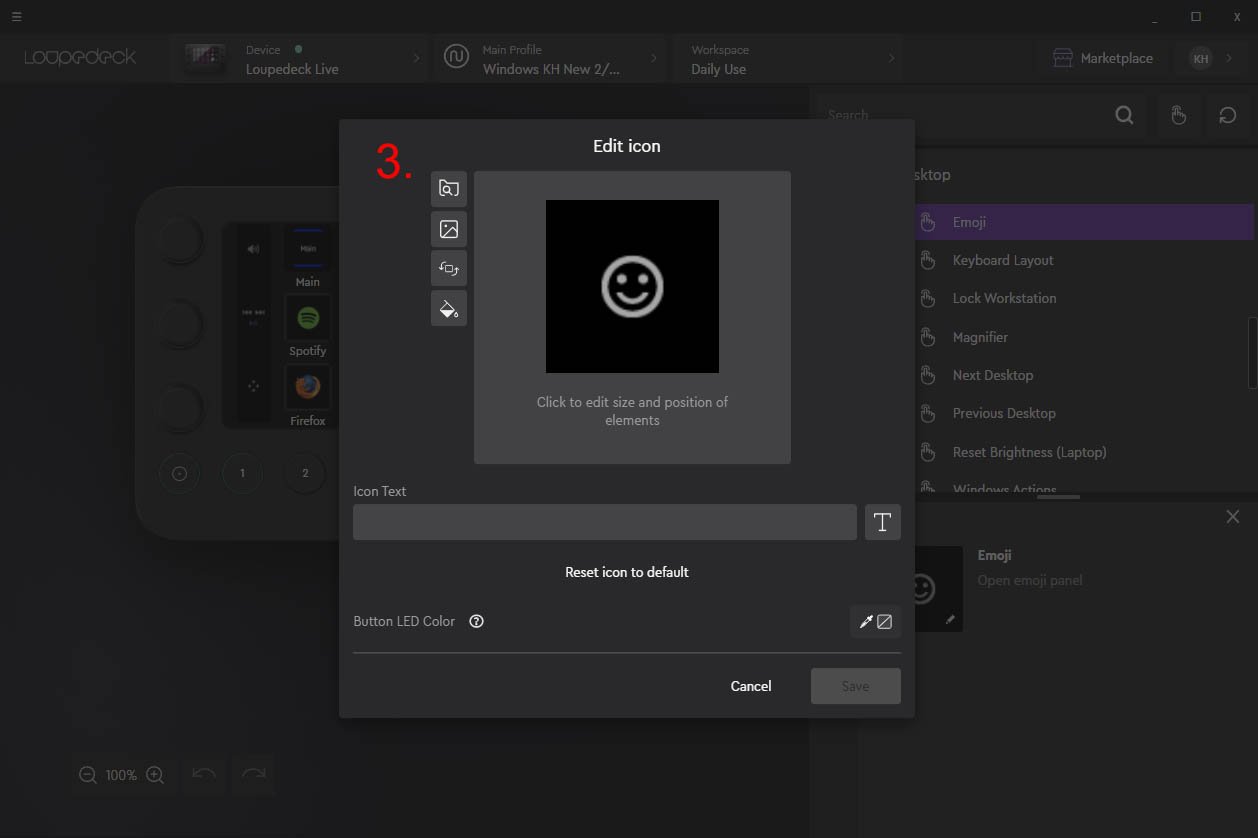Click the search magnifier icon
Screen dimensions: 1258x838
(1123, 115)
